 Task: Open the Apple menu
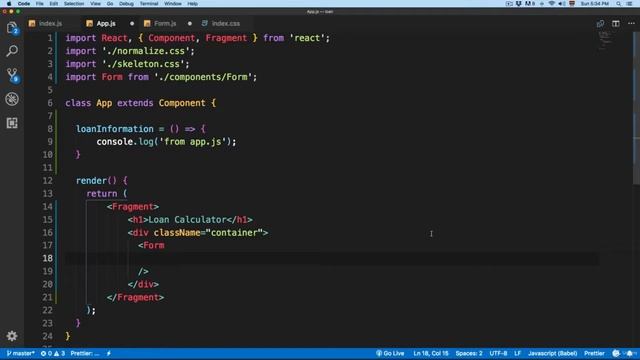[9, 4]
